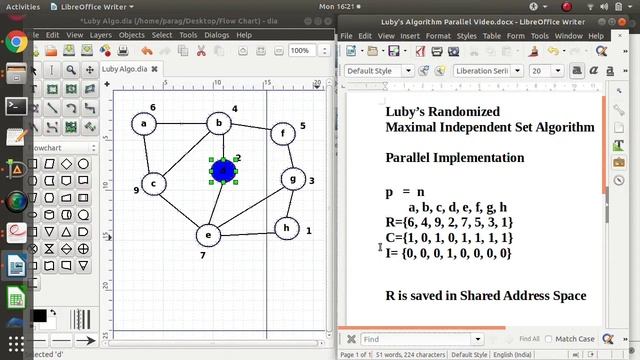Choose the diamond flowchart shape
The image size is (640, 360).
click(66, 164)
